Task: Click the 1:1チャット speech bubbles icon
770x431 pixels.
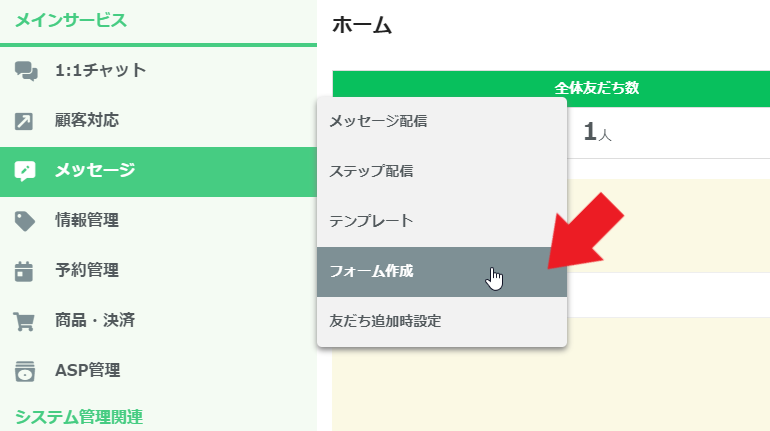Action: click(26, 71)
